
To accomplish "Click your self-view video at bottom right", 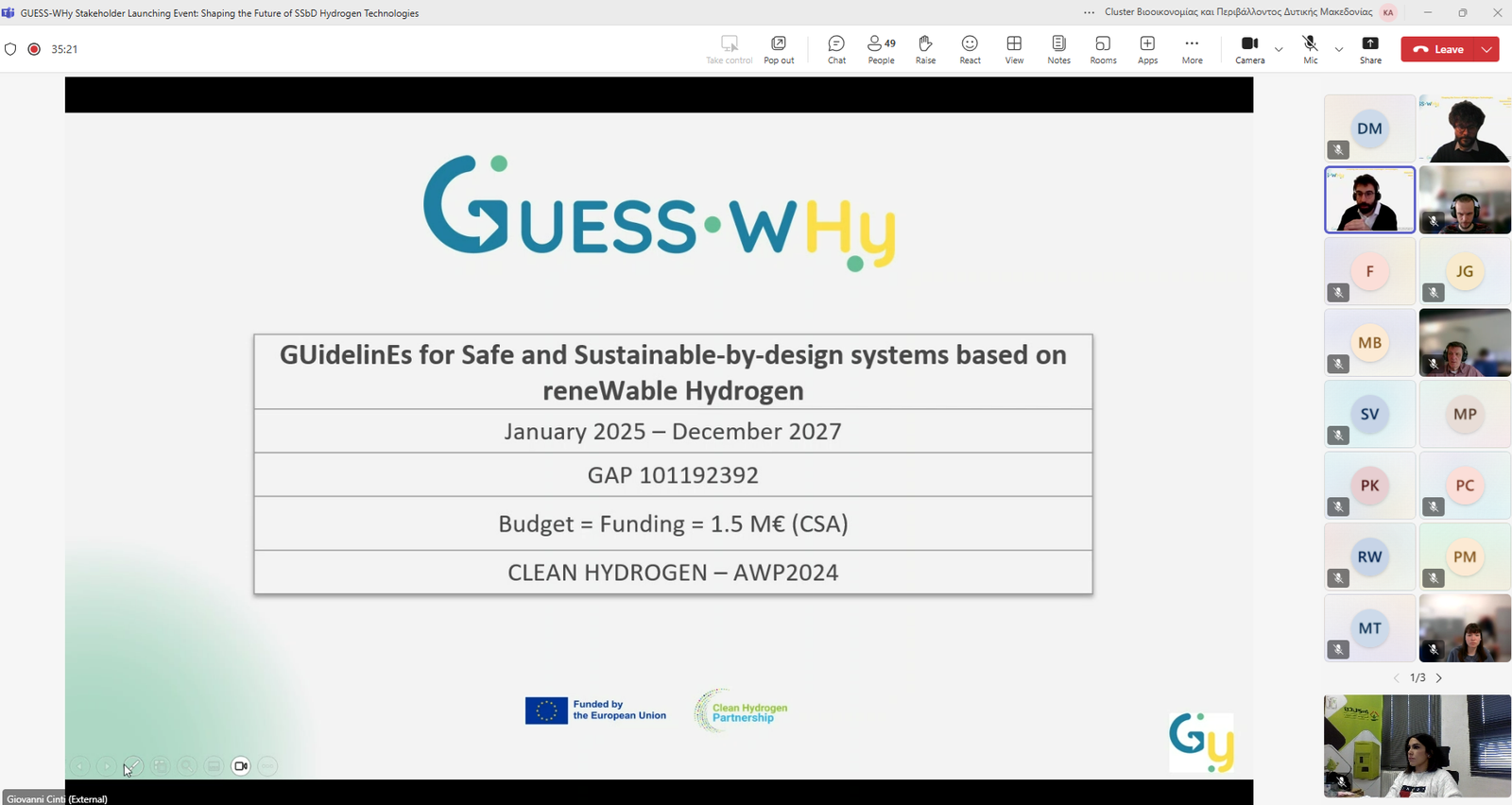I will coord(1417,746).
